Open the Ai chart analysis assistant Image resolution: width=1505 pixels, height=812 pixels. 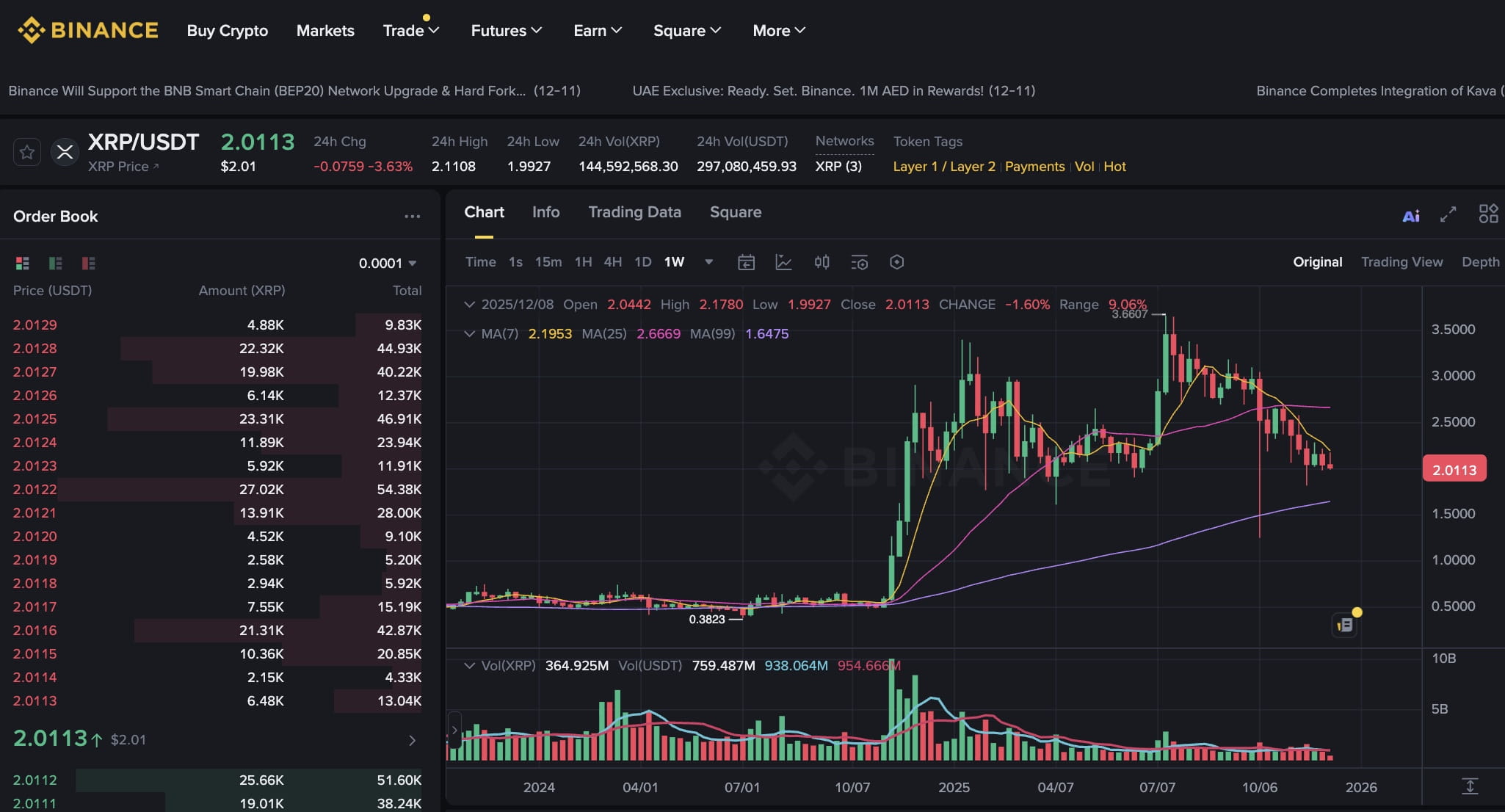pos(1410,215)
